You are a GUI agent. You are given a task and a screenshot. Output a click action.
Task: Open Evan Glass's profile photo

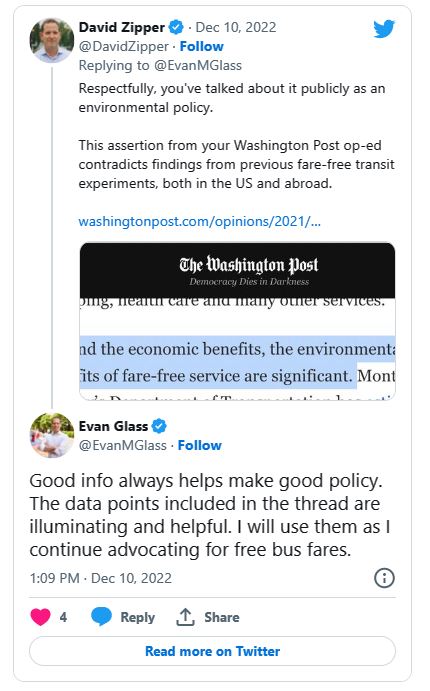(52, 435)
